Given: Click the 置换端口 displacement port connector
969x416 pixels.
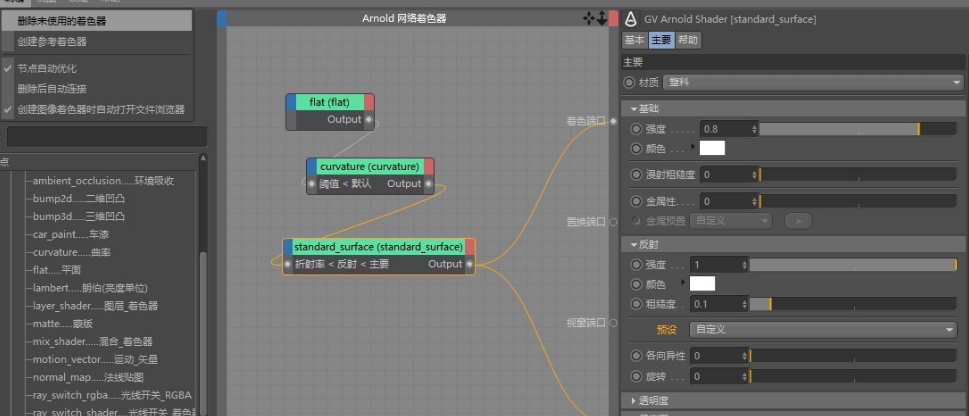Looking at the screenshot, I should point(613,222).
